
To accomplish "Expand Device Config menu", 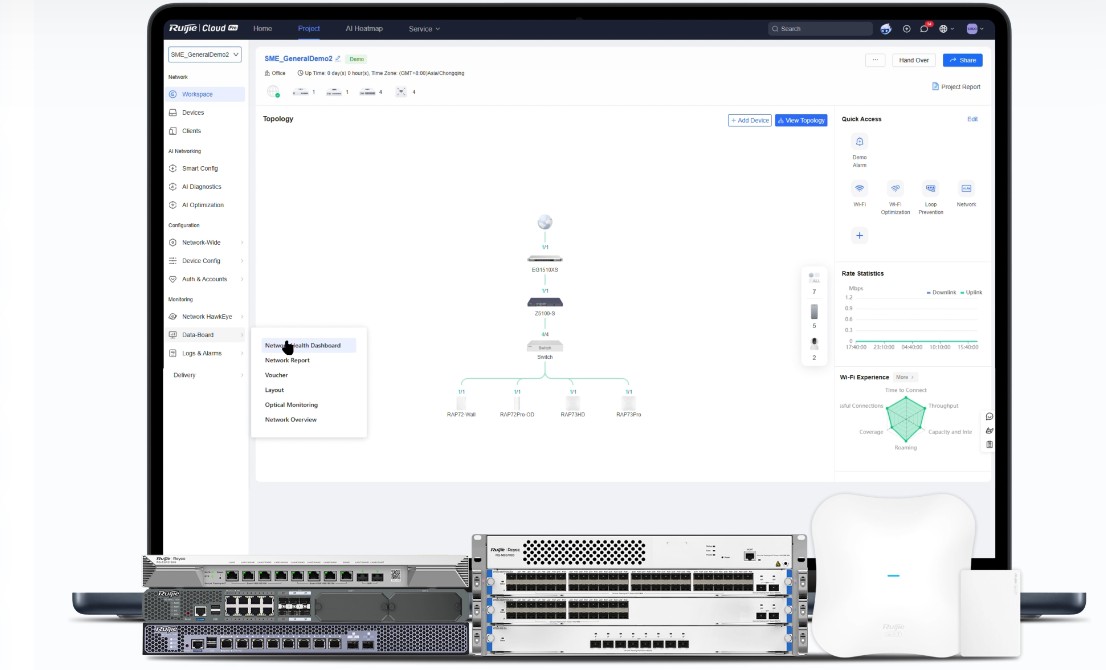I will (x=205, y=261).
